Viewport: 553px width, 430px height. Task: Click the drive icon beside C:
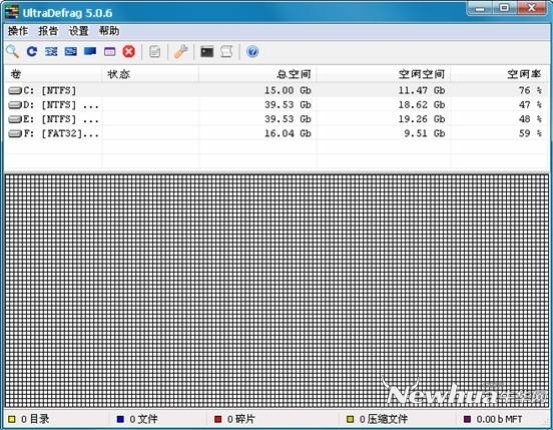tap(15, 91)
